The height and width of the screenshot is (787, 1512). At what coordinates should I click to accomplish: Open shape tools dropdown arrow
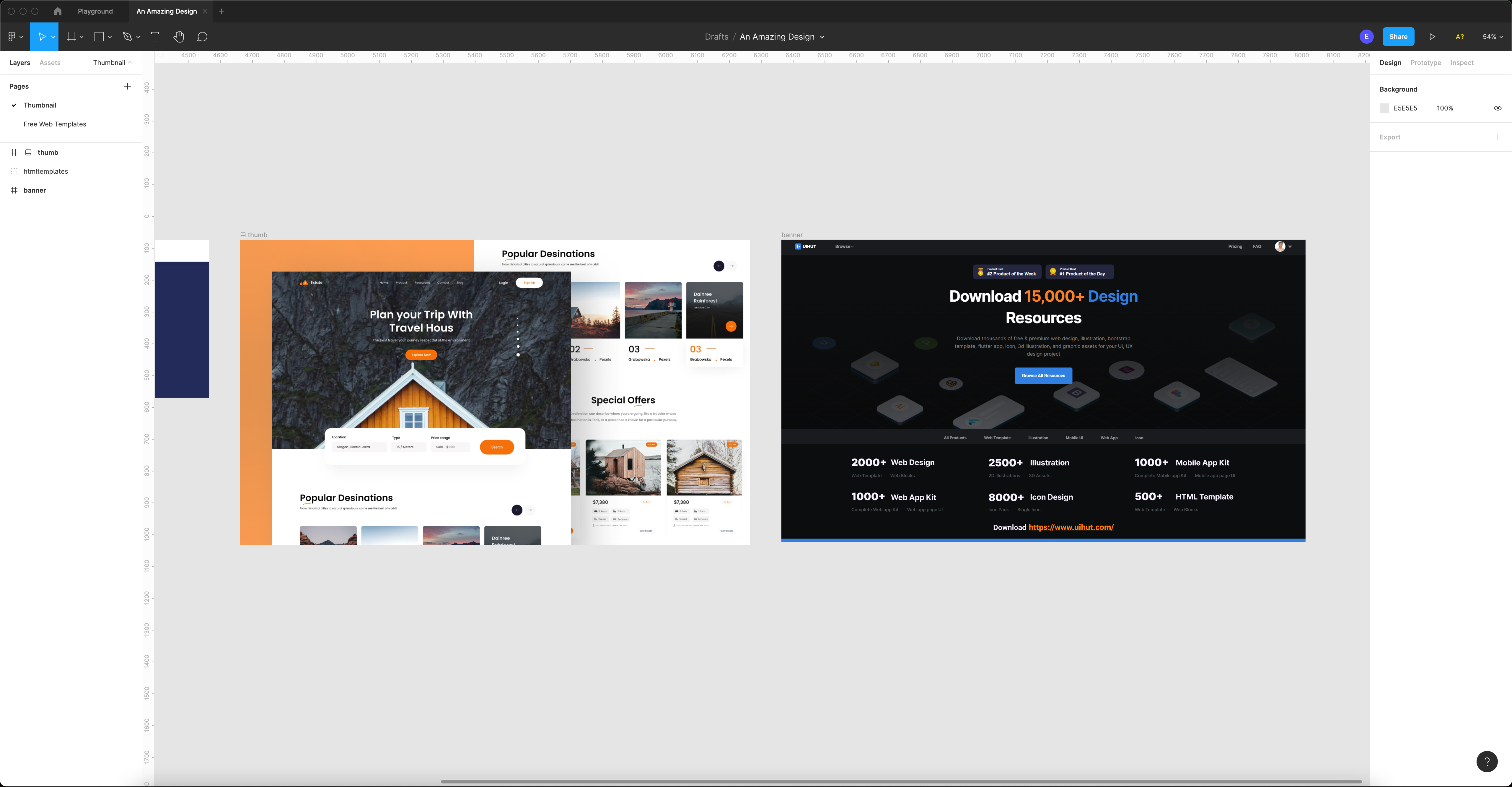pos(110,37)
